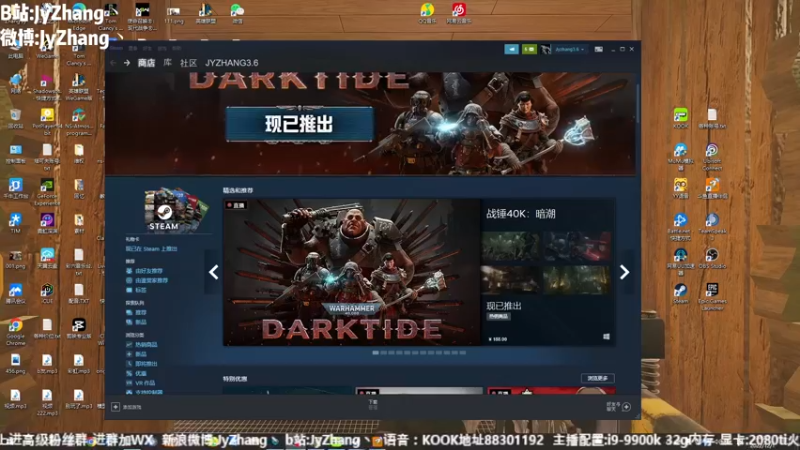Open Google Chrome desktop shortcut
Image resolution: width=800 pixels, height=450 pixels.
[15, 331]
